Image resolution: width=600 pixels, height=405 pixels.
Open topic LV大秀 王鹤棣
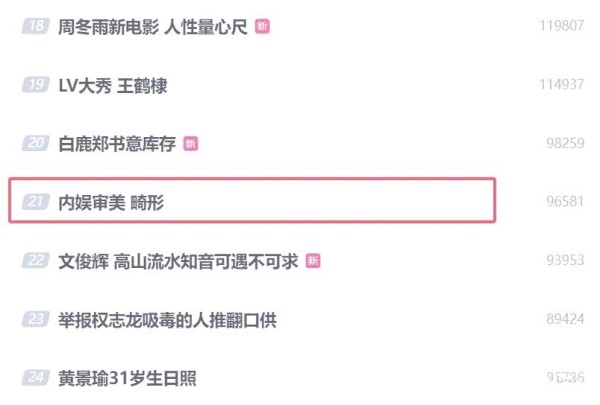click(113, 85)
